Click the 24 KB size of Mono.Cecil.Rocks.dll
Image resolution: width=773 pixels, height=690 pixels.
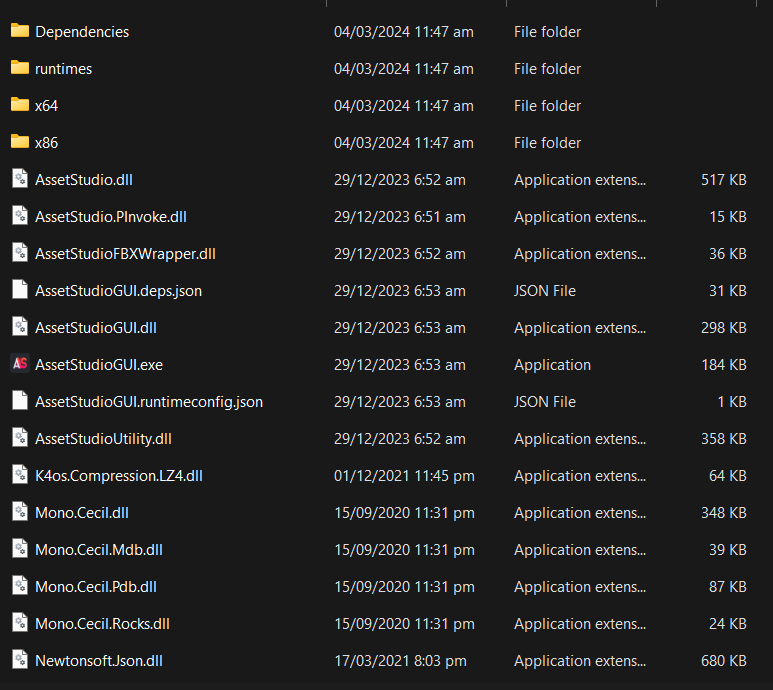coord(728,623)
